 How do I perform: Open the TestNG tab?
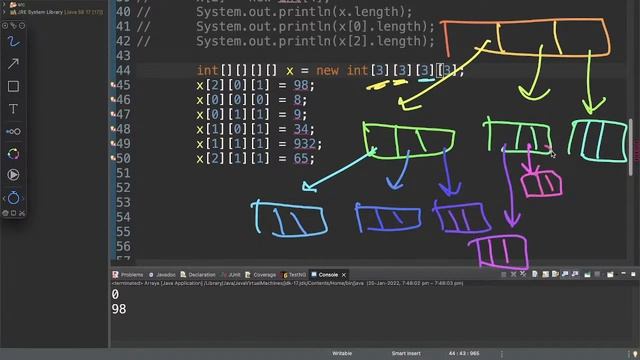click(x=294, y=275)
